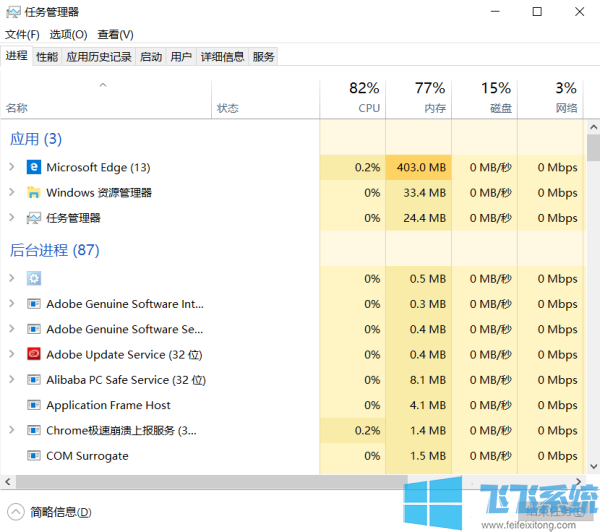Click Chrome极速崩溃上报服务 process icon
This screenshot has width=600, height=532.
34,431
